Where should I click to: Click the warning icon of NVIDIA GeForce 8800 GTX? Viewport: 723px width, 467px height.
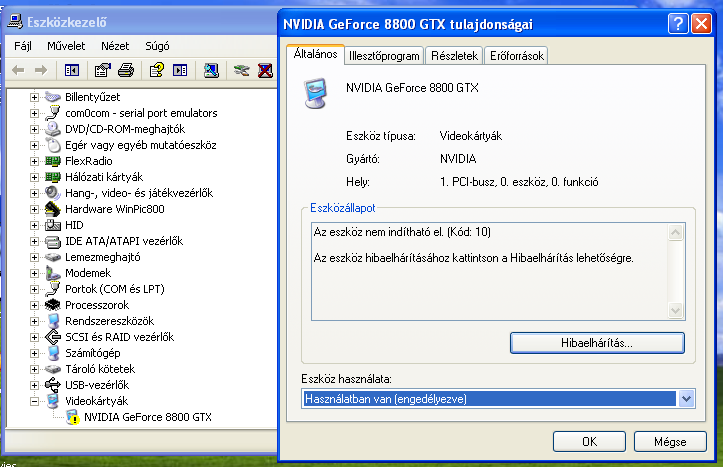point(73,417)
